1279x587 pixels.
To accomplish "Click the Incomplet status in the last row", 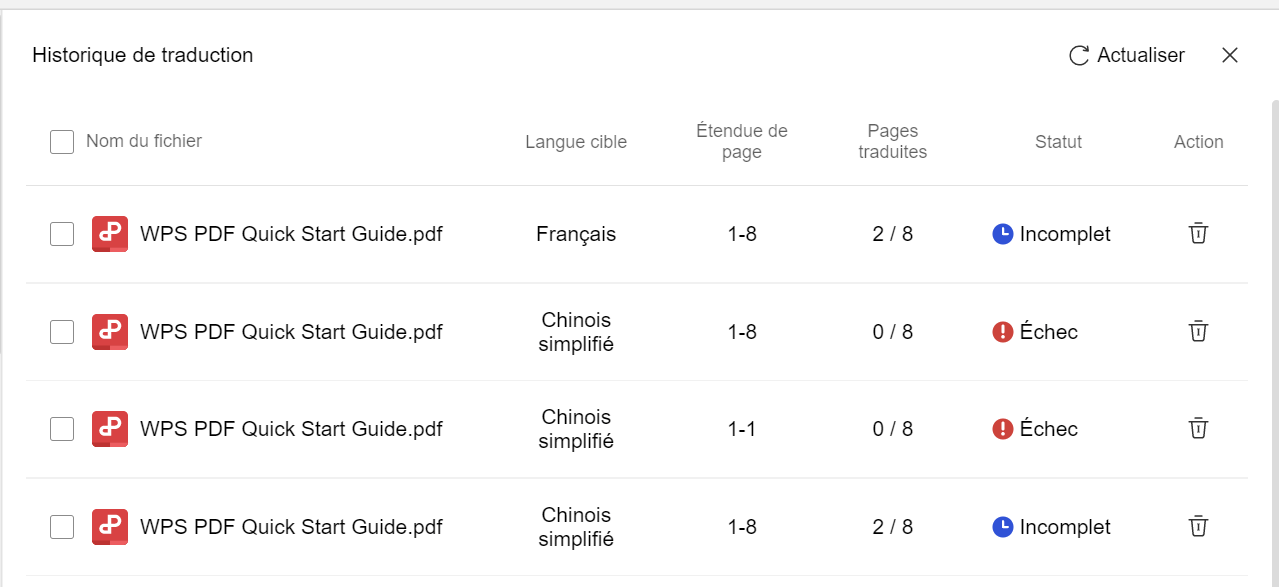I will pyautogui.click(x=1064, y=527).
